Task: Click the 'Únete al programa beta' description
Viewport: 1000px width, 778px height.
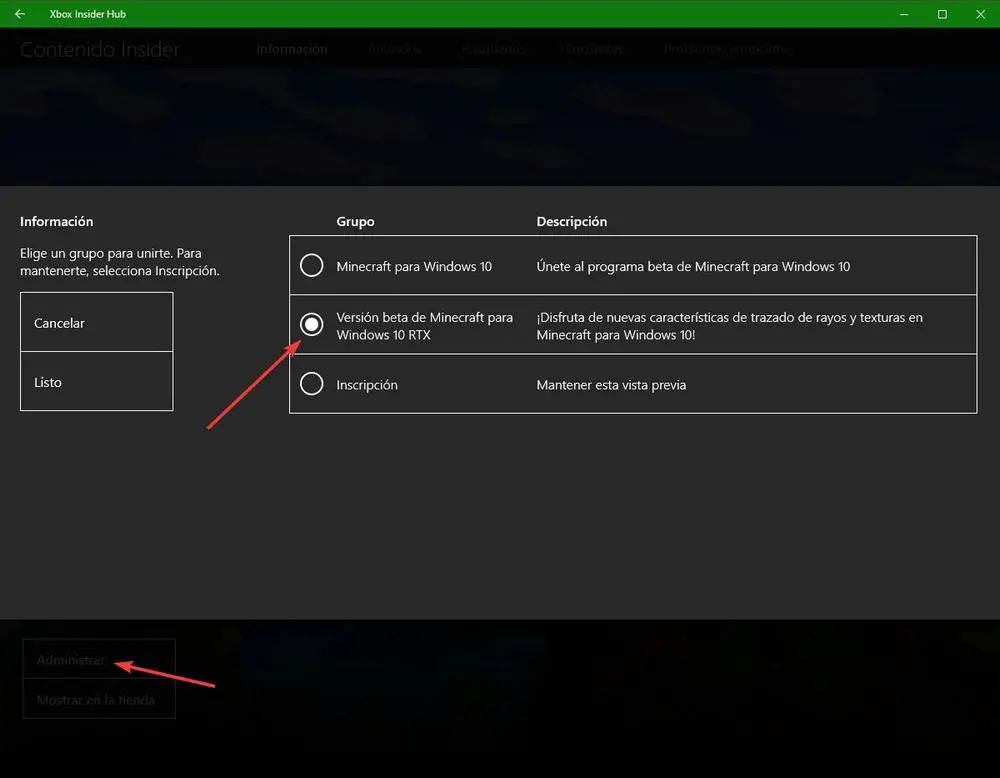Action: [693, 267]
